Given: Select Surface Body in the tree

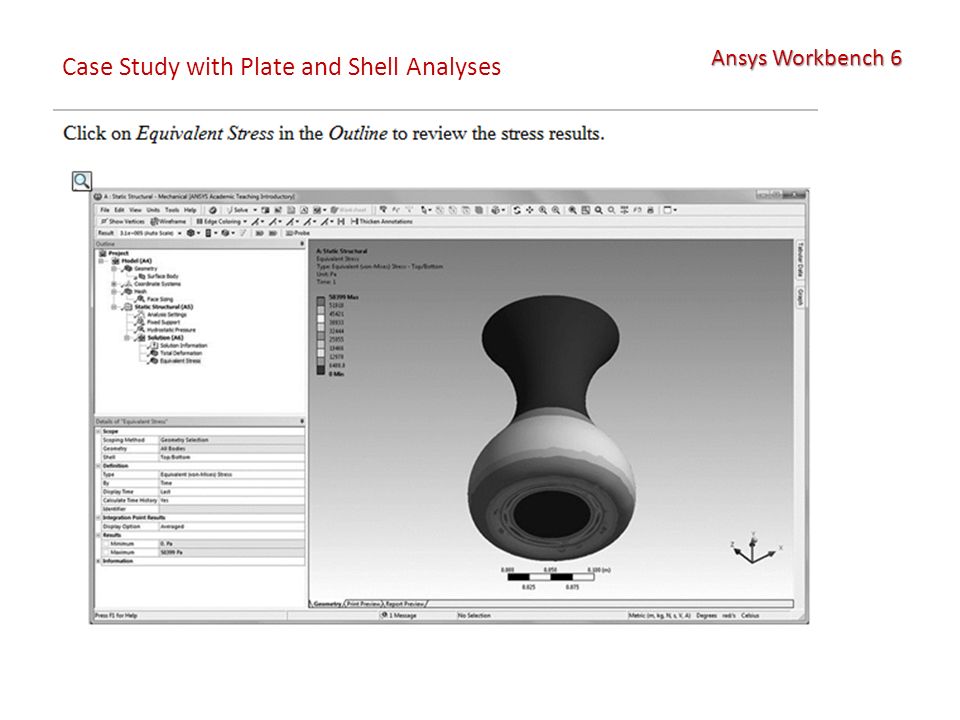Looking at the screenshot, I should pos(163,276).
